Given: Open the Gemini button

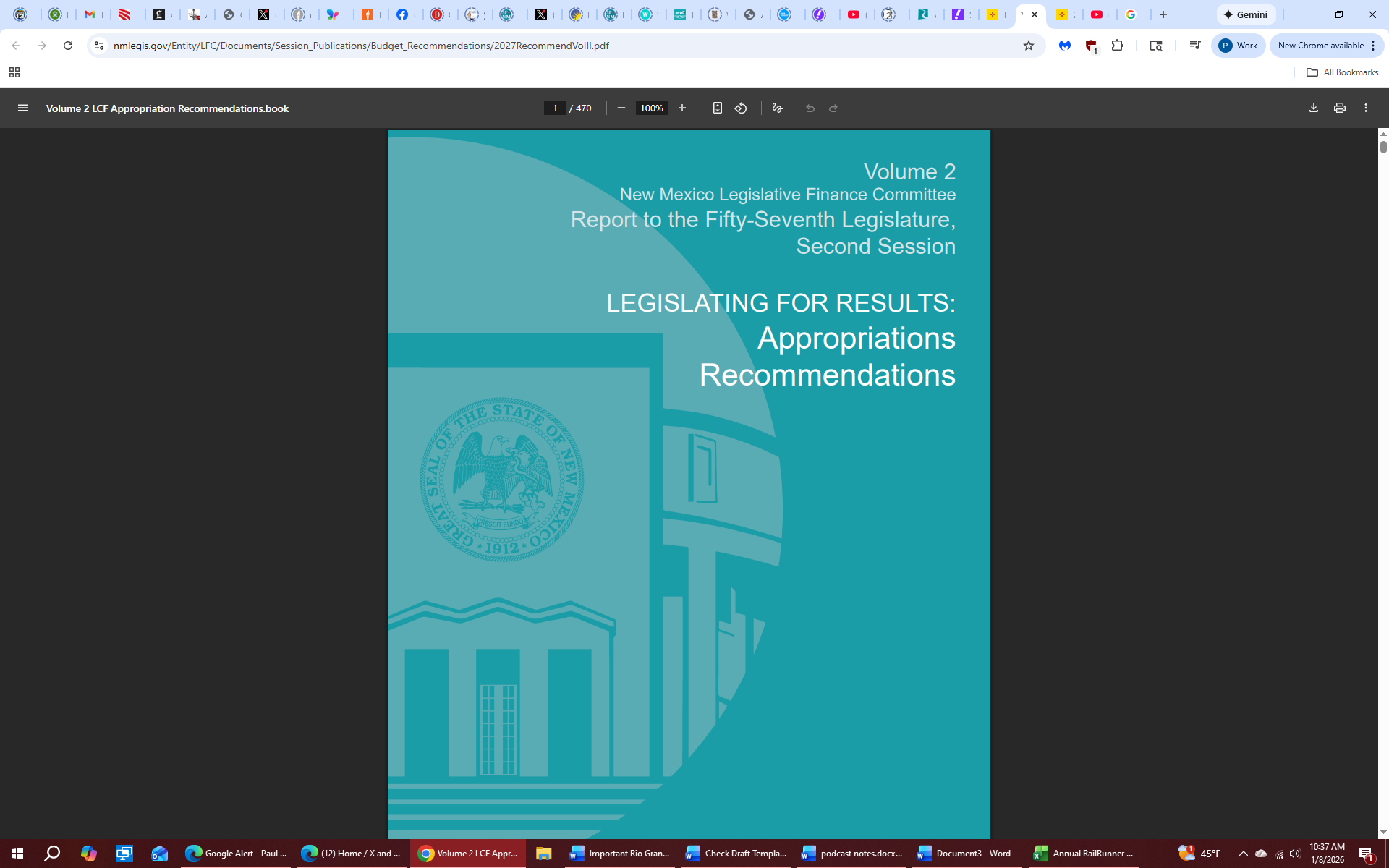Looking at the screenshot, I should pyautogui.click(x=1245, y=14).
